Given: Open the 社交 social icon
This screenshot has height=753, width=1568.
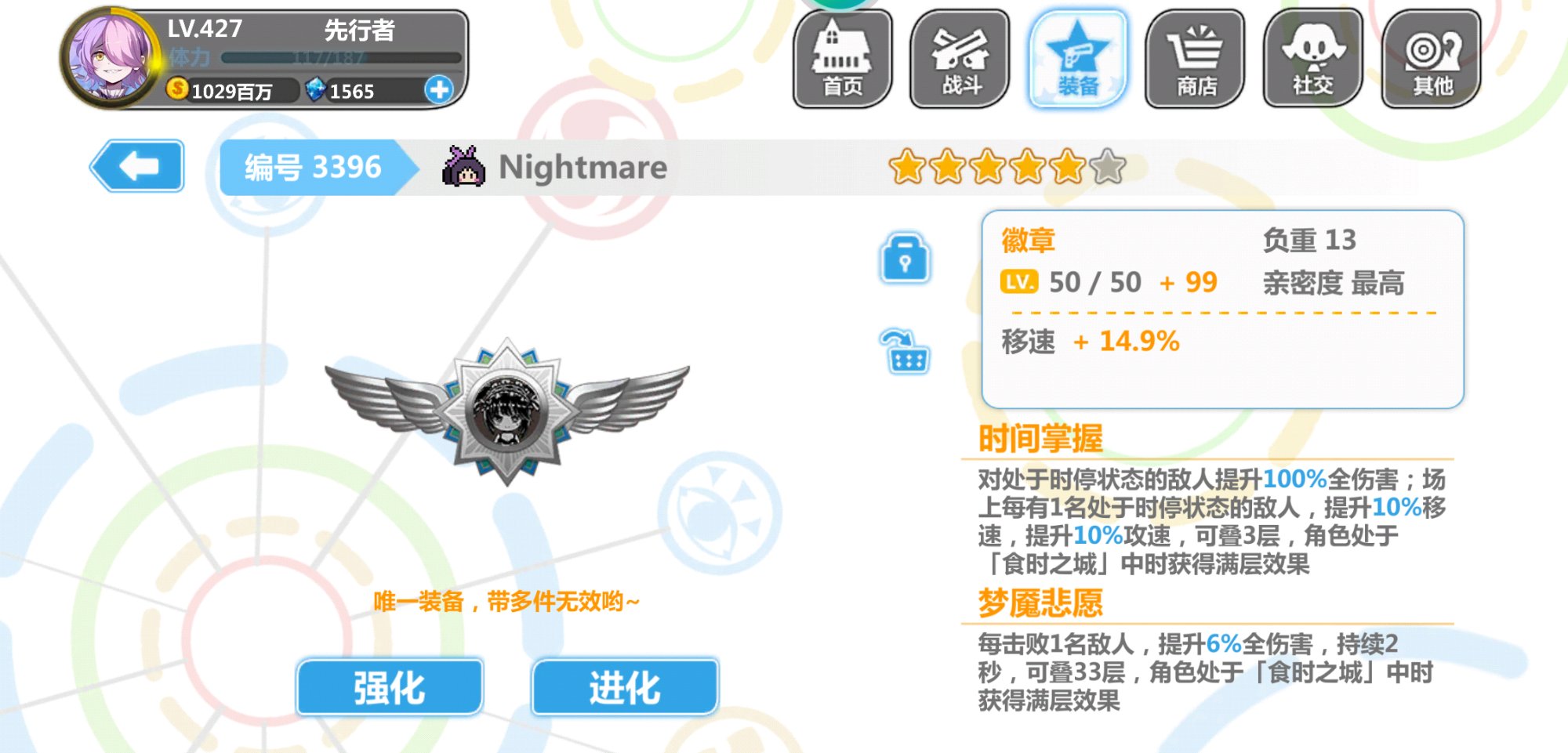Looking at the screenshot, I should tap(1313, 59).
